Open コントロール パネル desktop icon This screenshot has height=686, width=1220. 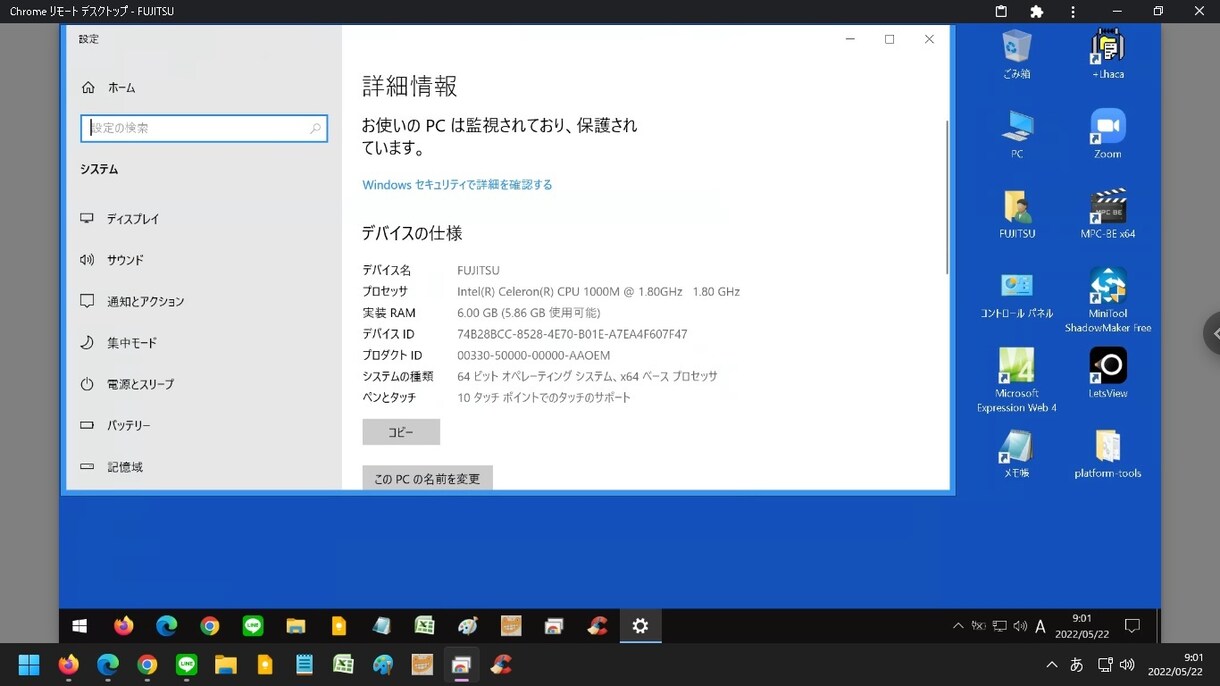(x=1017, y=294)
